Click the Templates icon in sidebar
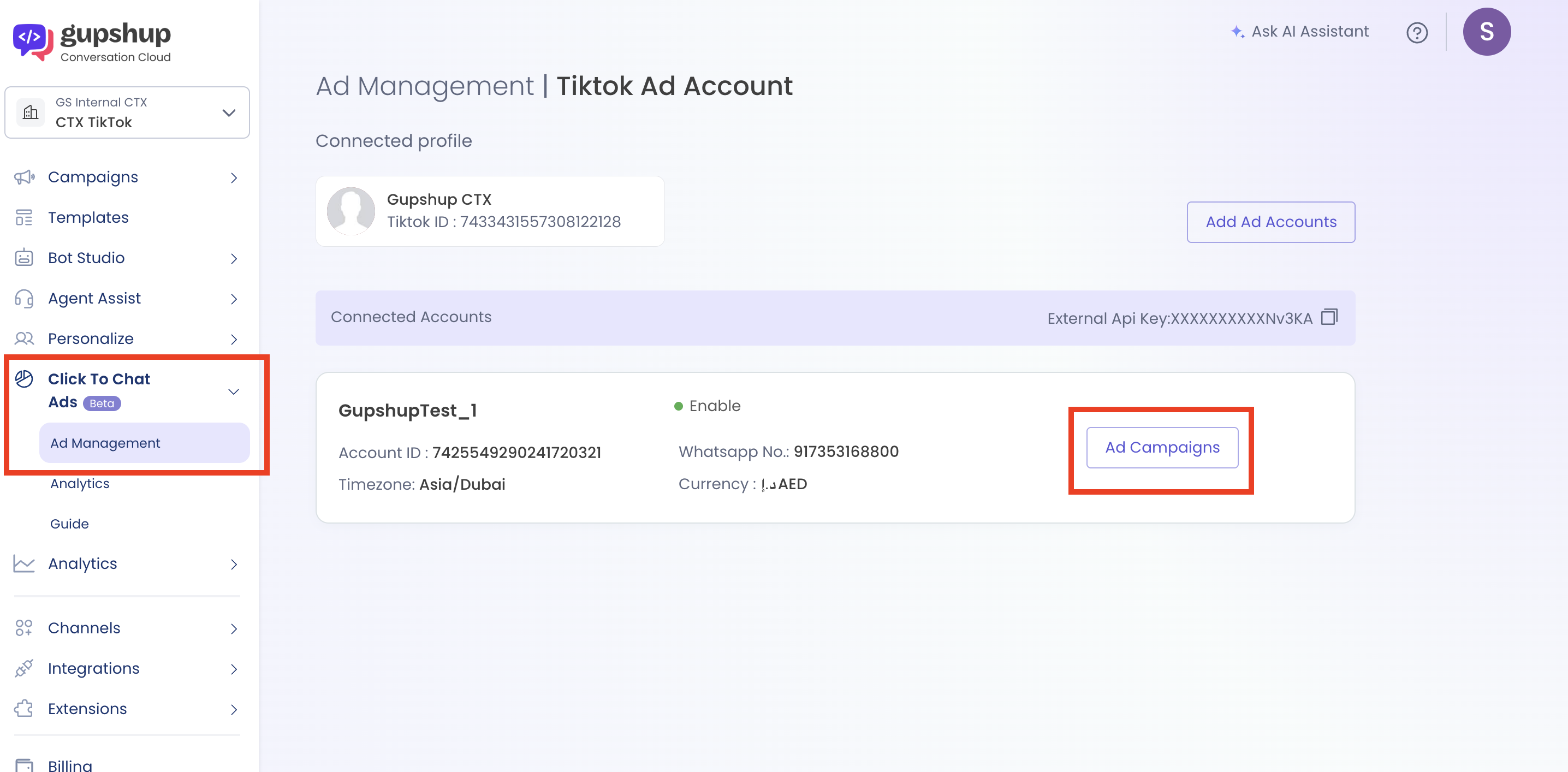 [25, 217]
